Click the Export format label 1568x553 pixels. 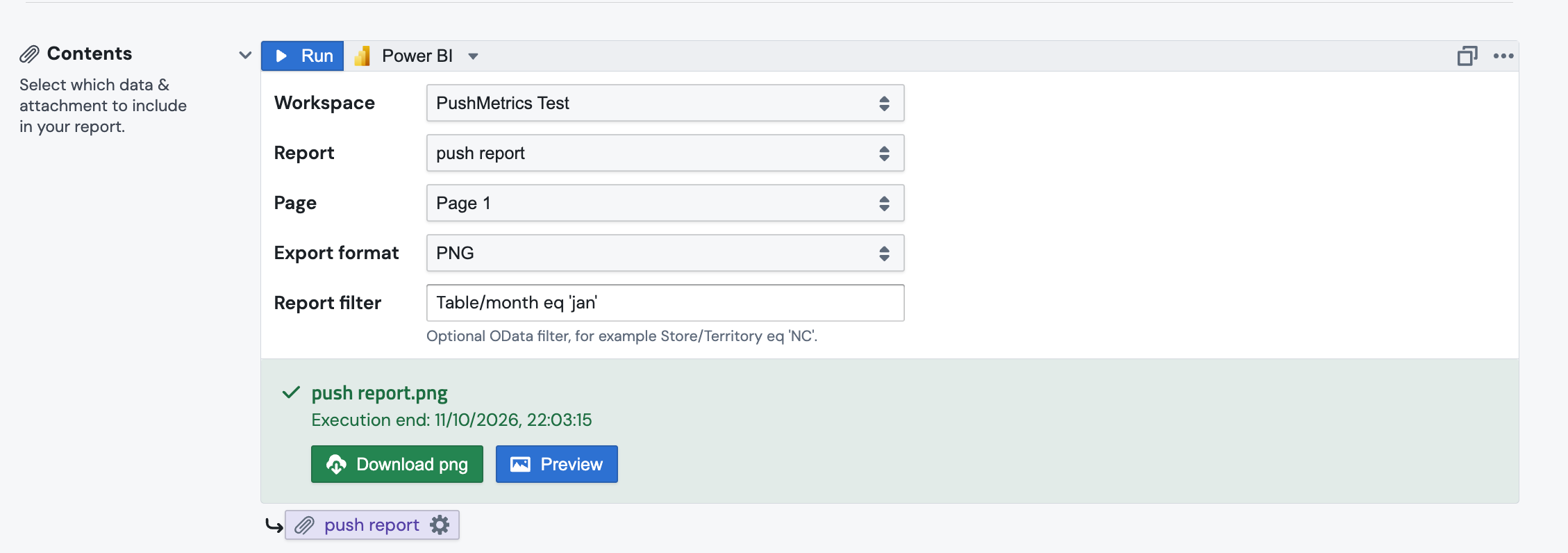(x=337, y=253)
